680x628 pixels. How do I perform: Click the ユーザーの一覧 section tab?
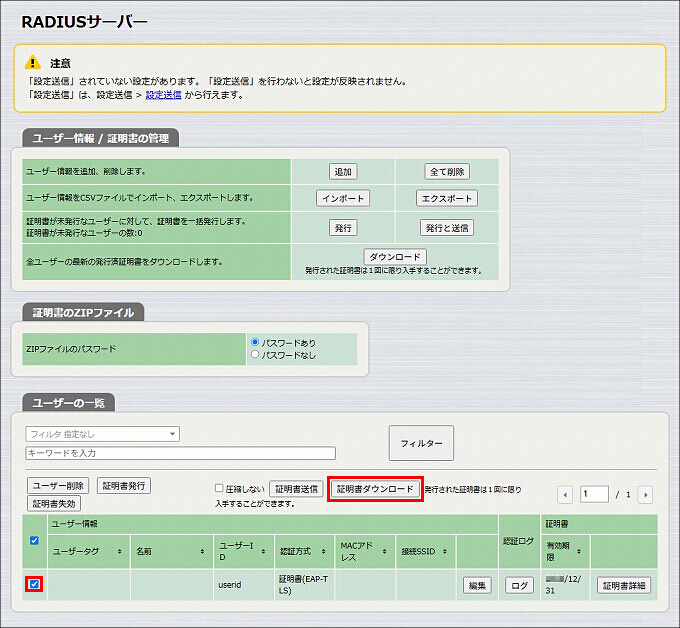tap(69, 403)
